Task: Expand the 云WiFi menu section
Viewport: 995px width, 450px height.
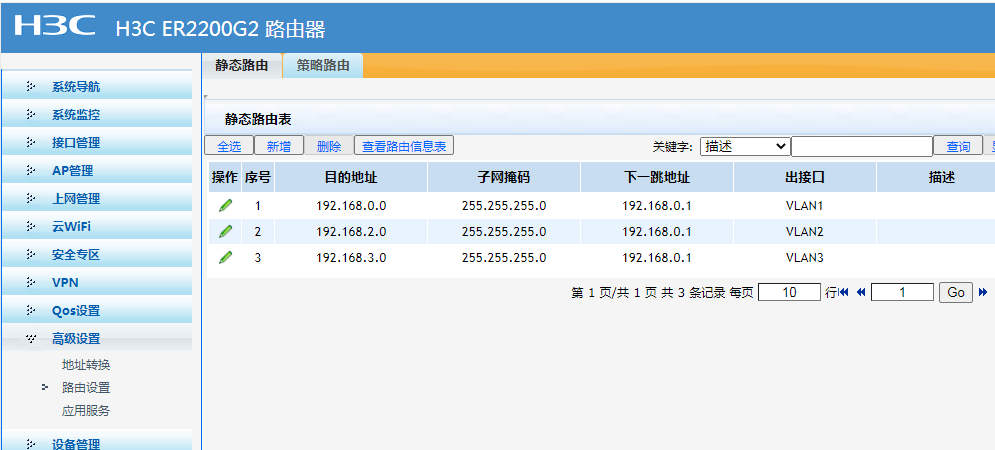Action: [97, 227]
